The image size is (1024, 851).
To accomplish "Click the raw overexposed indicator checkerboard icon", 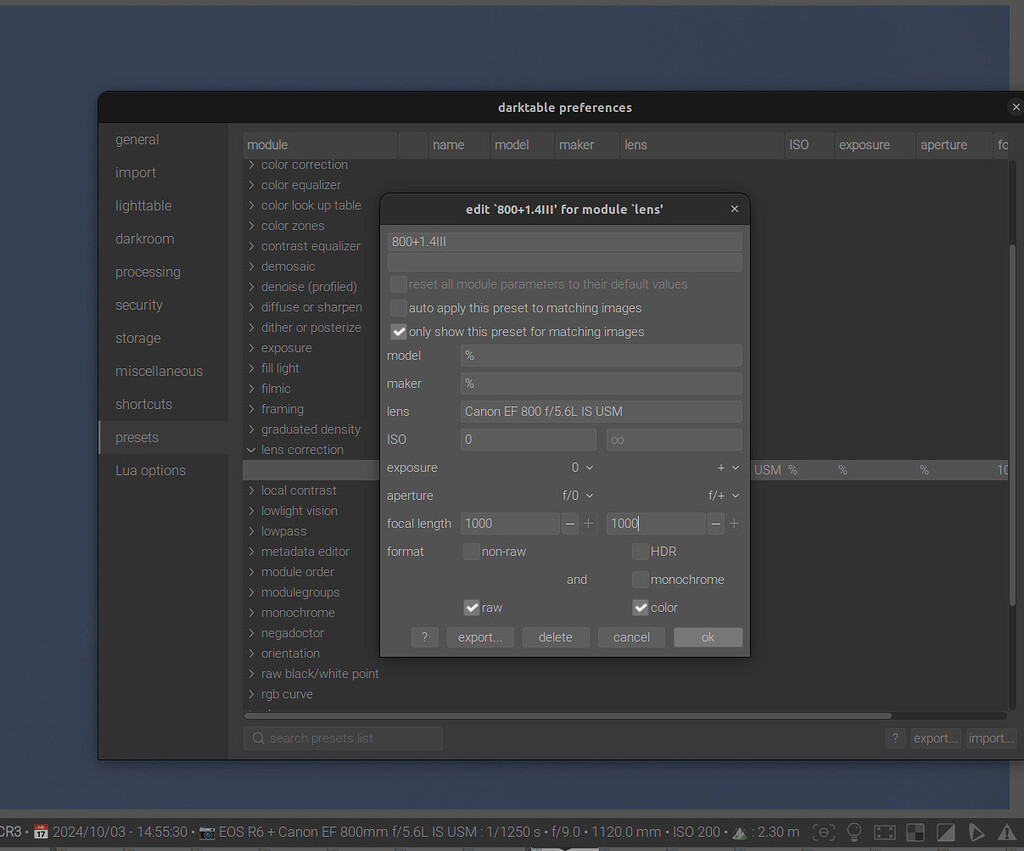I will tap(914, 832).
